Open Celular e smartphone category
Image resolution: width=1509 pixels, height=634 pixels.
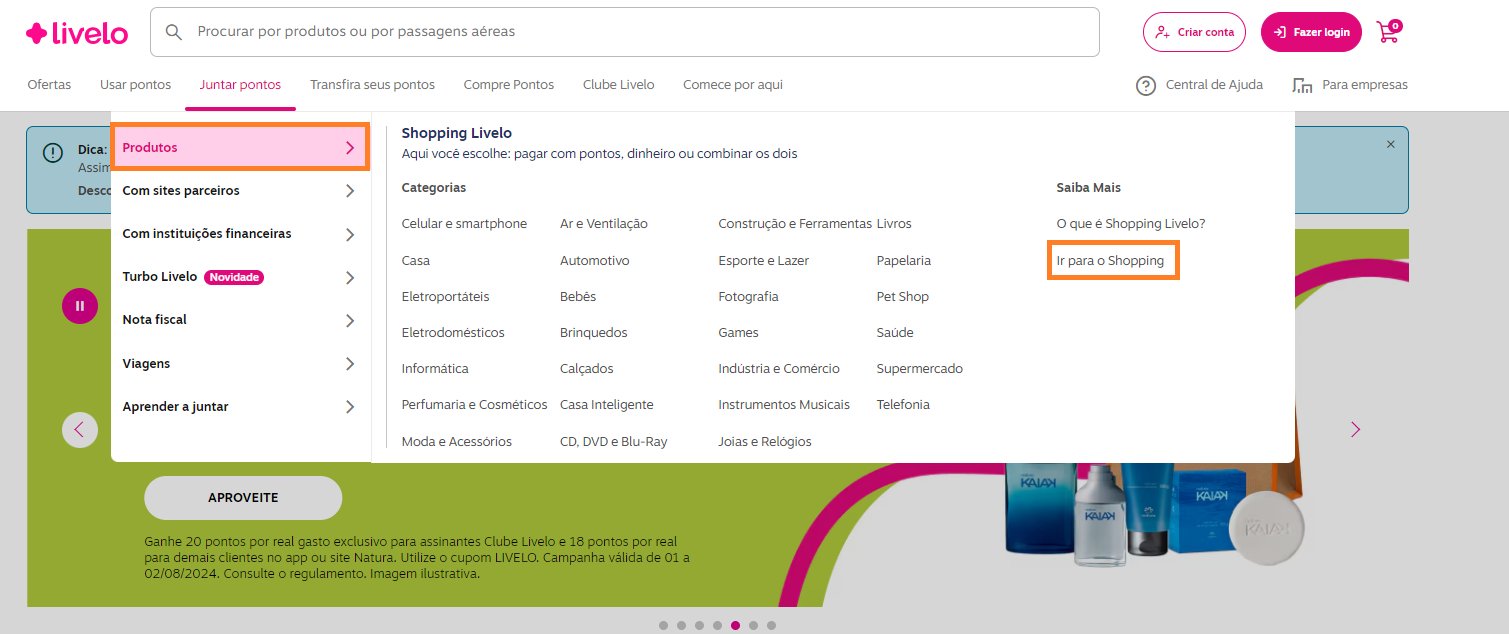(464, 224)
